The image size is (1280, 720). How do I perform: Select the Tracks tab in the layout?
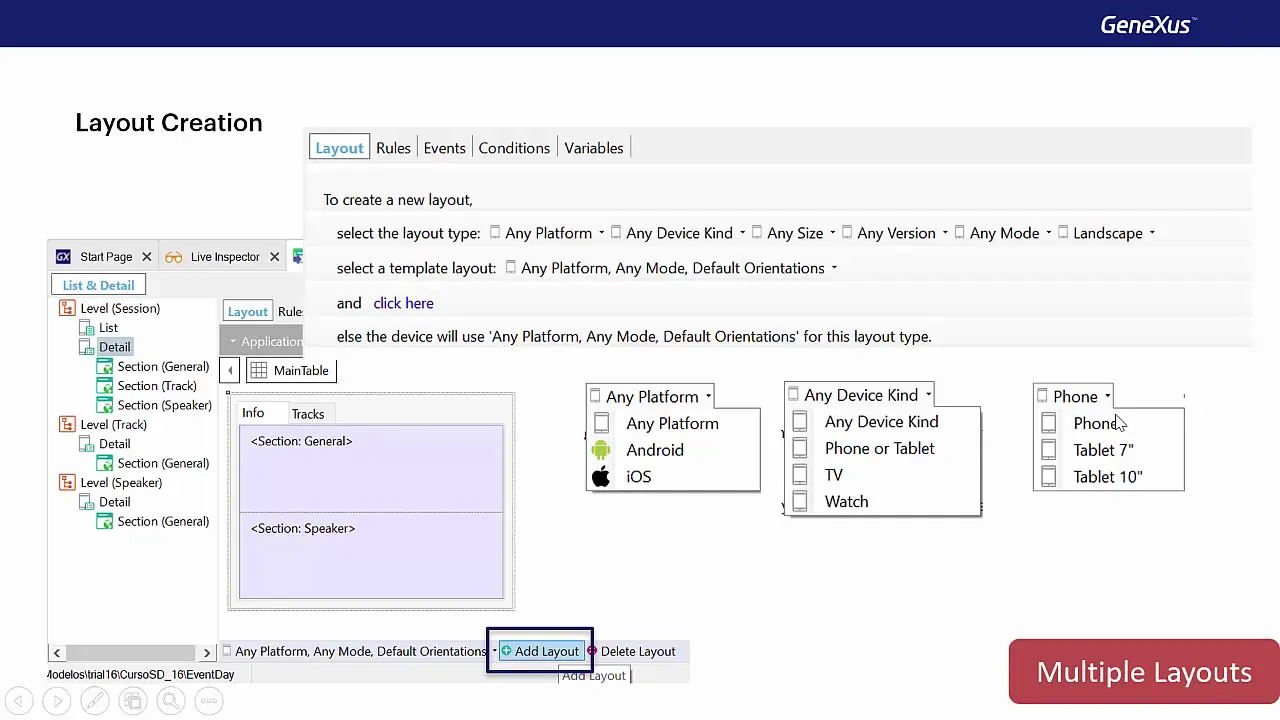point(308,414)
